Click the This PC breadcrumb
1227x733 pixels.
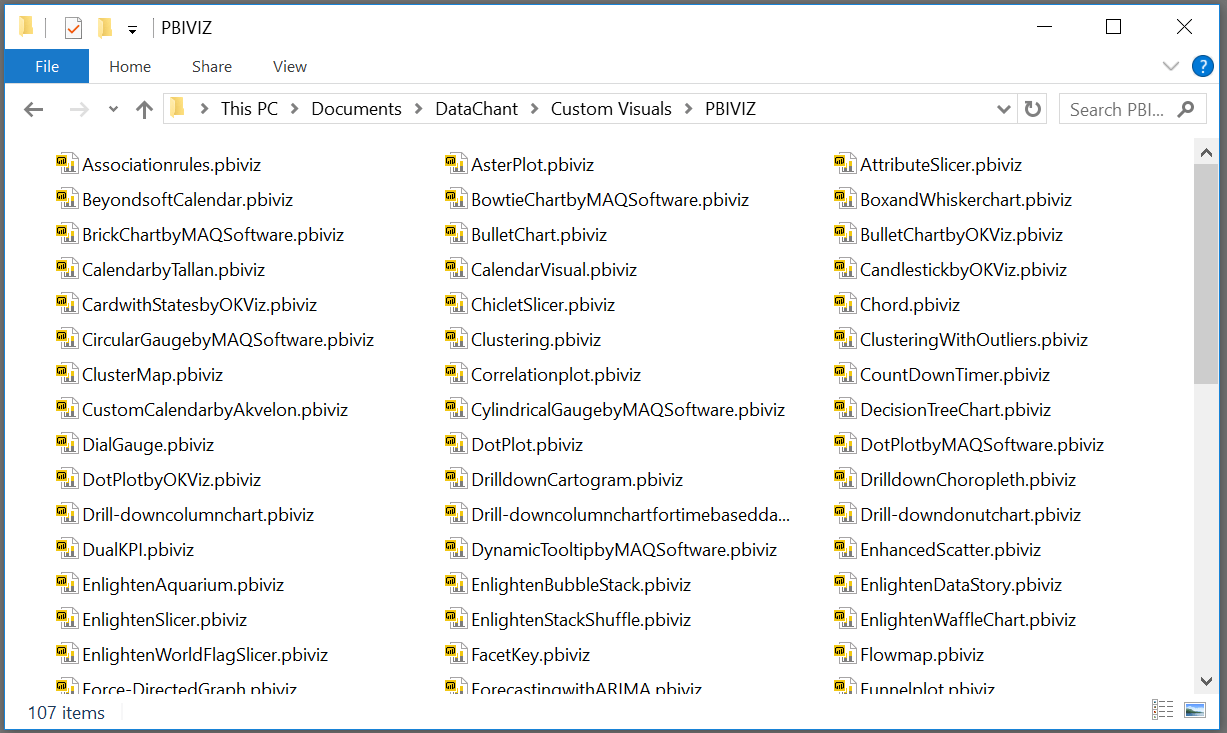pos(249,109)
